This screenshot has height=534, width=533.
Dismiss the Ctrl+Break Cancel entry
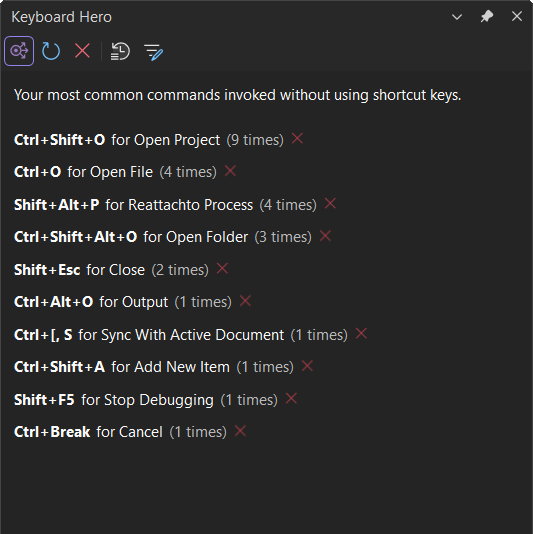point(240,431)
